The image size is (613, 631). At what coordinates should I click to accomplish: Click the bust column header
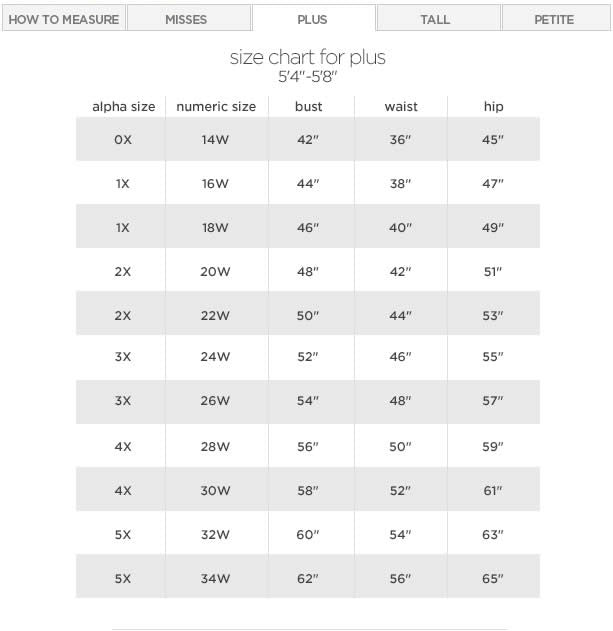coord(308,106)
